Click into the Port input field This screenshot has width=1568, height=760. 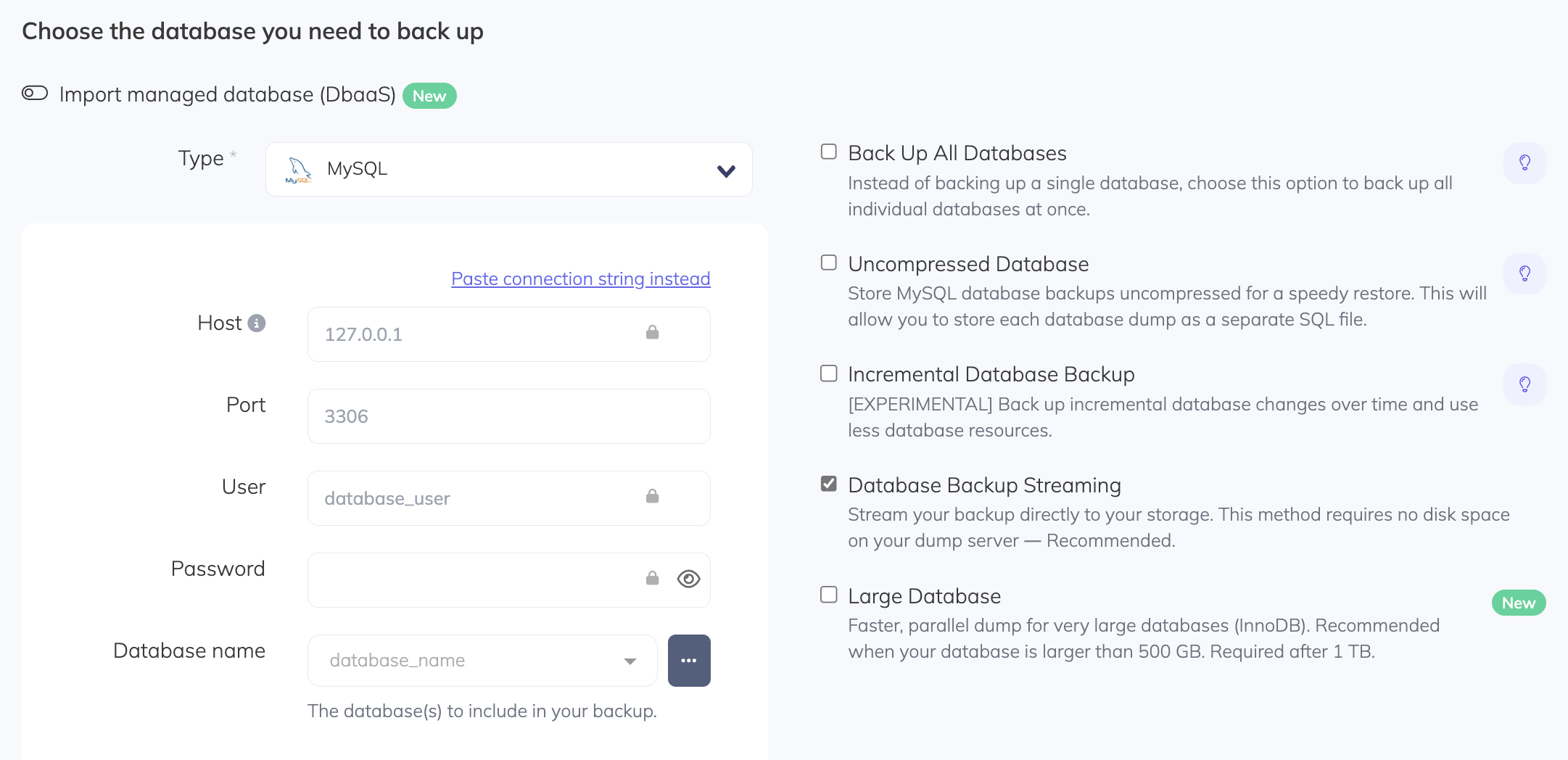pyautogui.click(x=508, y=416)
